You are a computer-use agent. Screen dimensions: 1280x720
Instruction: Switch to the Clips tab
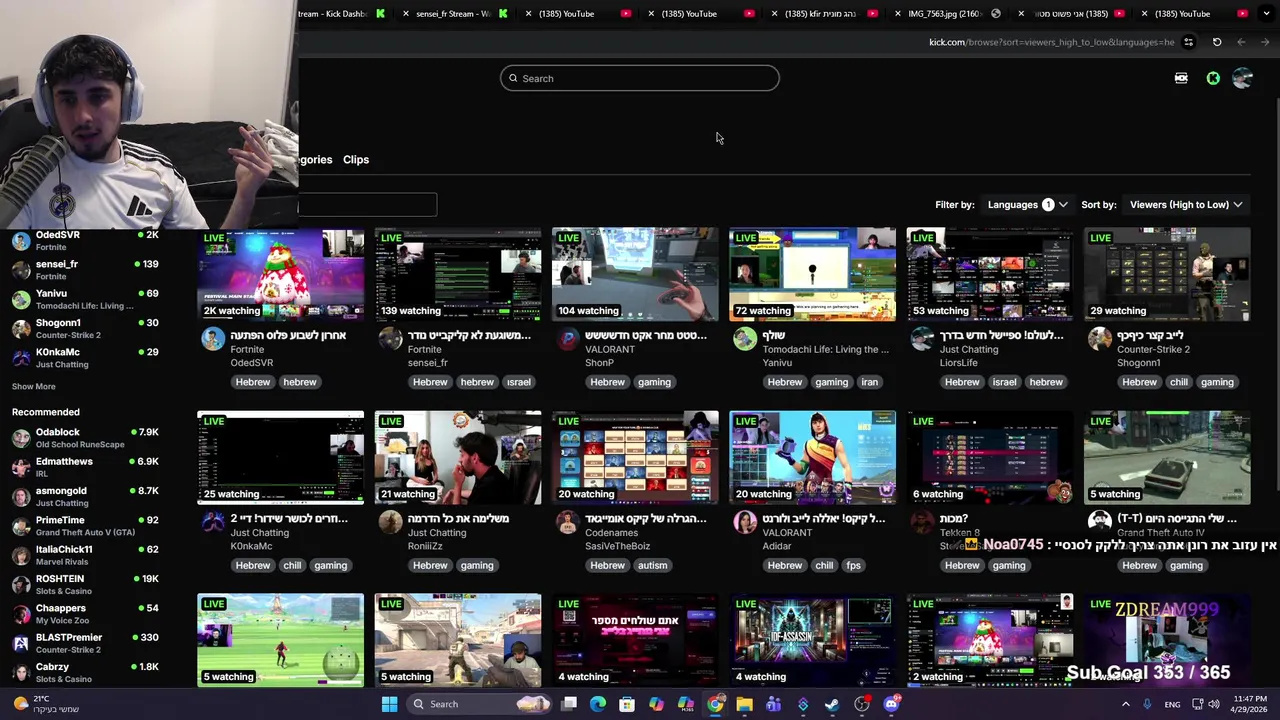356,160
